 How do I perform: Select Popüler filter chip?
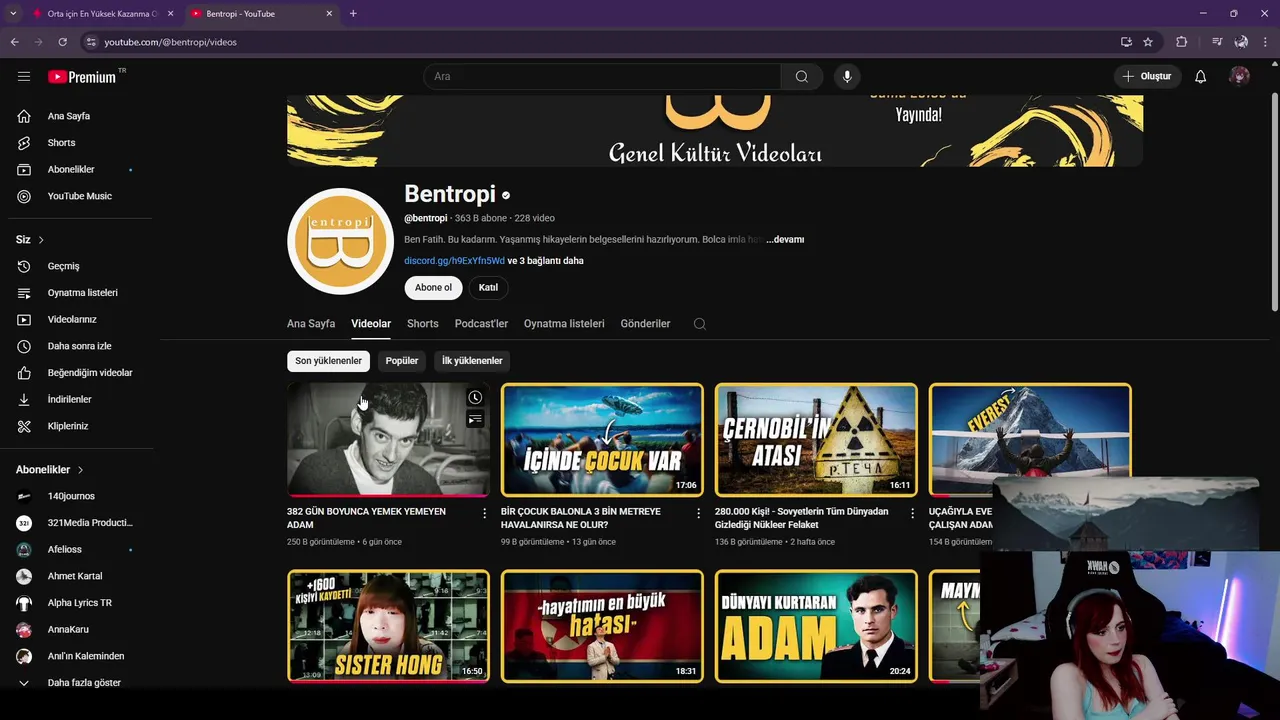pyautogui.click(x=402, y=361)
